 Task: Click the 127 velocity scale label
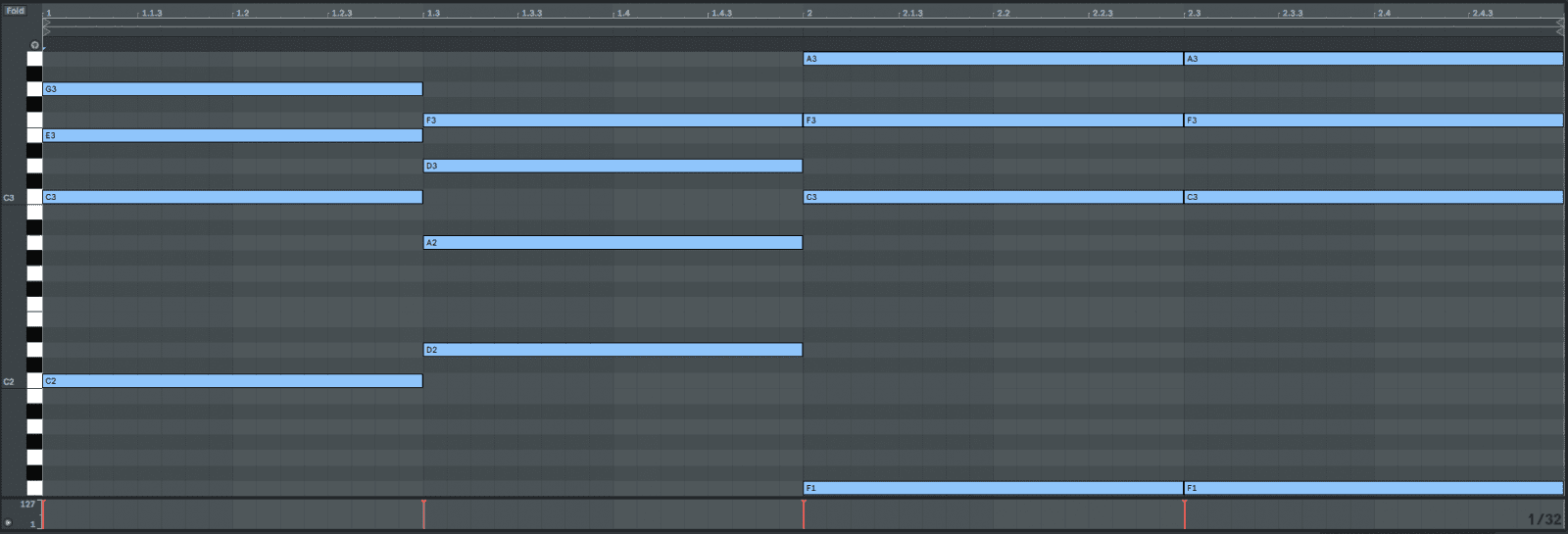coord(27,504)
